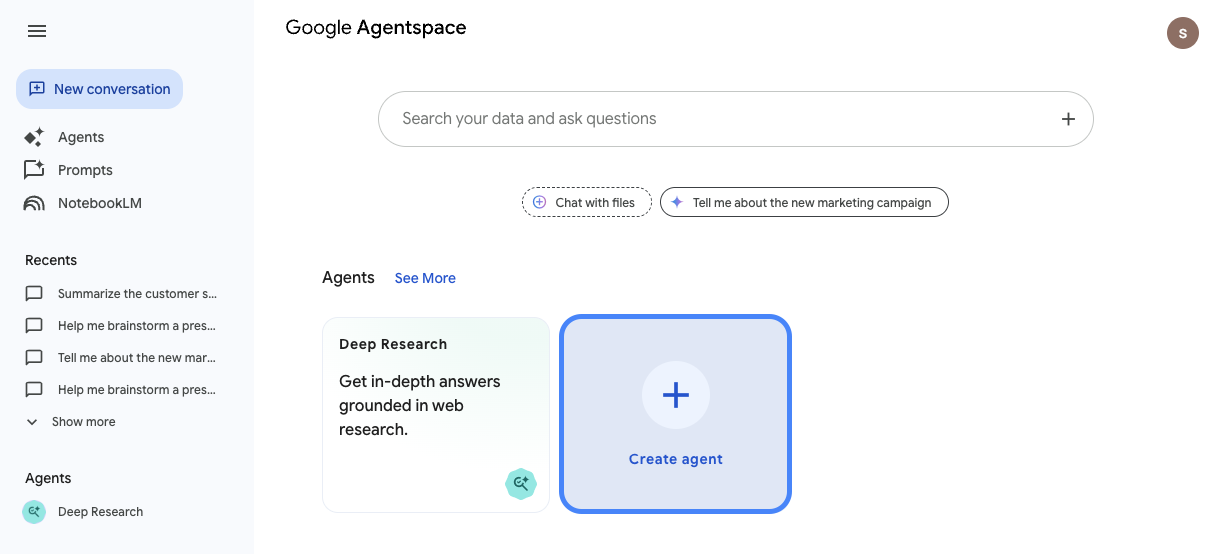The image size is (1214, 554).
Task: Open the hamburger main menu
Action: tap(37, 31)
